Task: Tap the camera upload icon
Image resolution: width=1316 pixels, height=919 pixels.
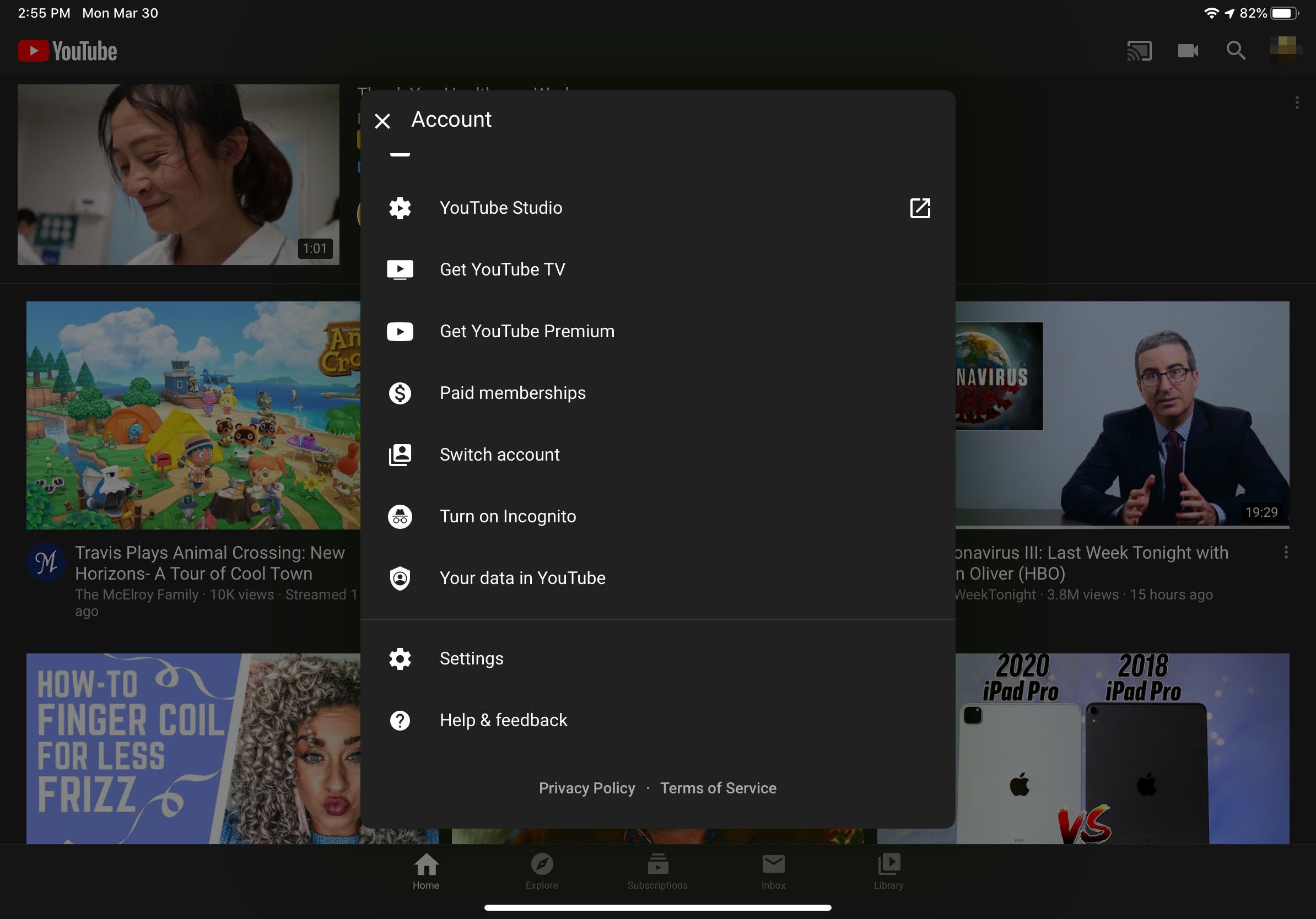Action: [1188, 51]
